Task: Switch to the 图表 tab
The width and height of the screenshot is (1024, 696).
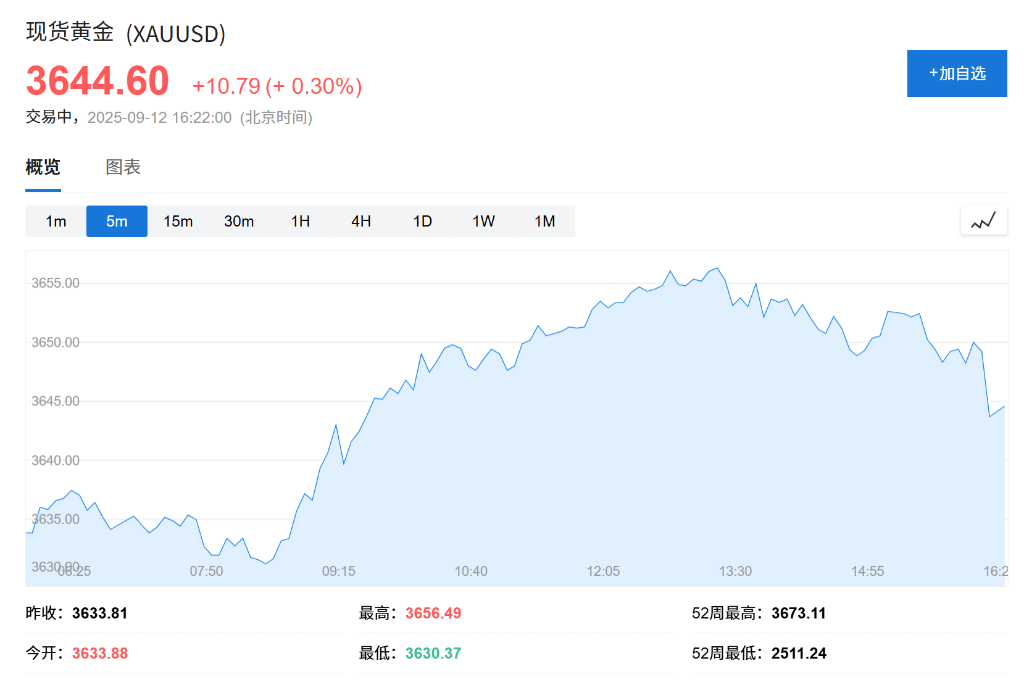Action: (122, 167)
